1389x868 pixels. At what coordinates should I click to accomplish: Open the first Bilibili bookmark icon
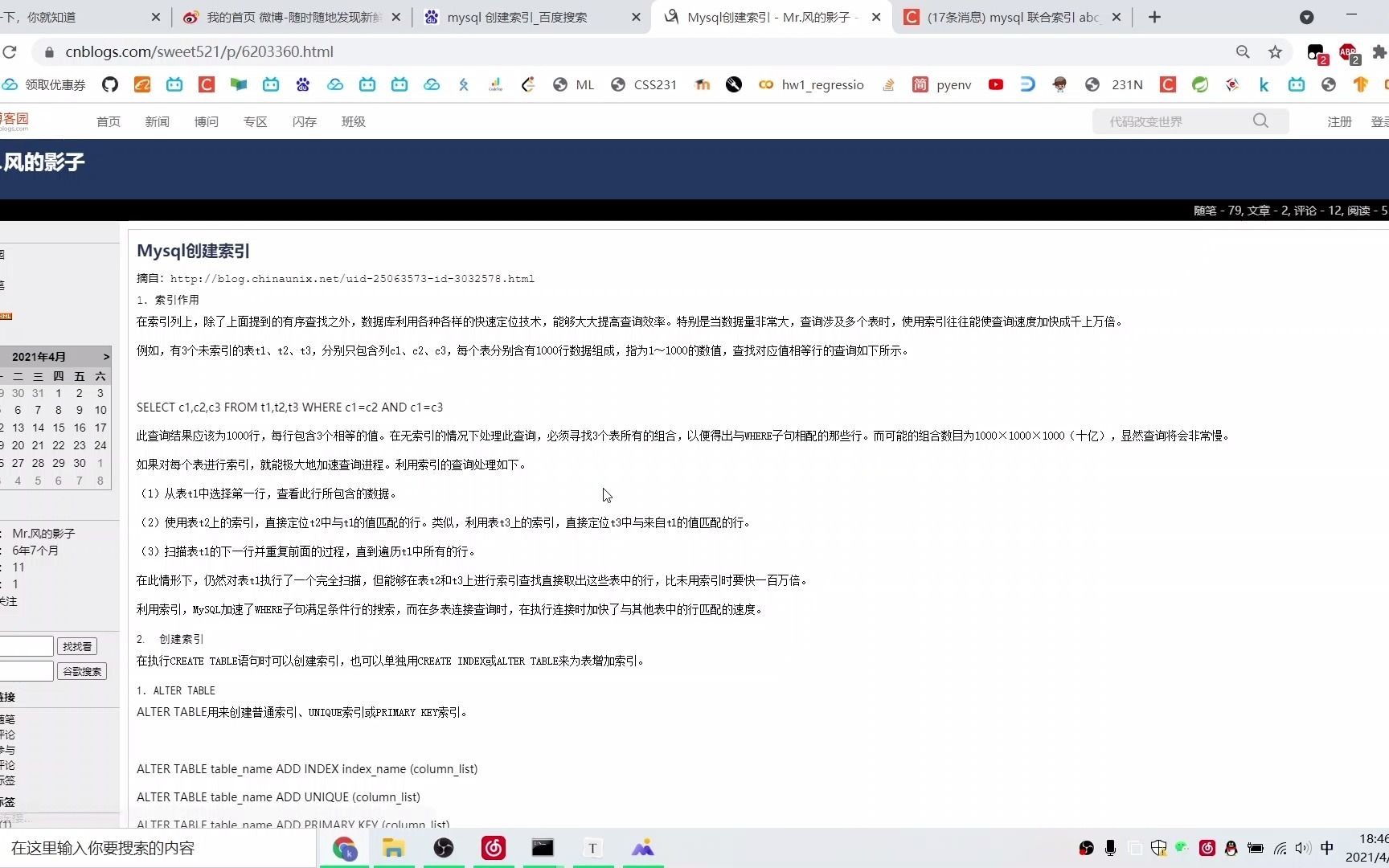point(174,84)
